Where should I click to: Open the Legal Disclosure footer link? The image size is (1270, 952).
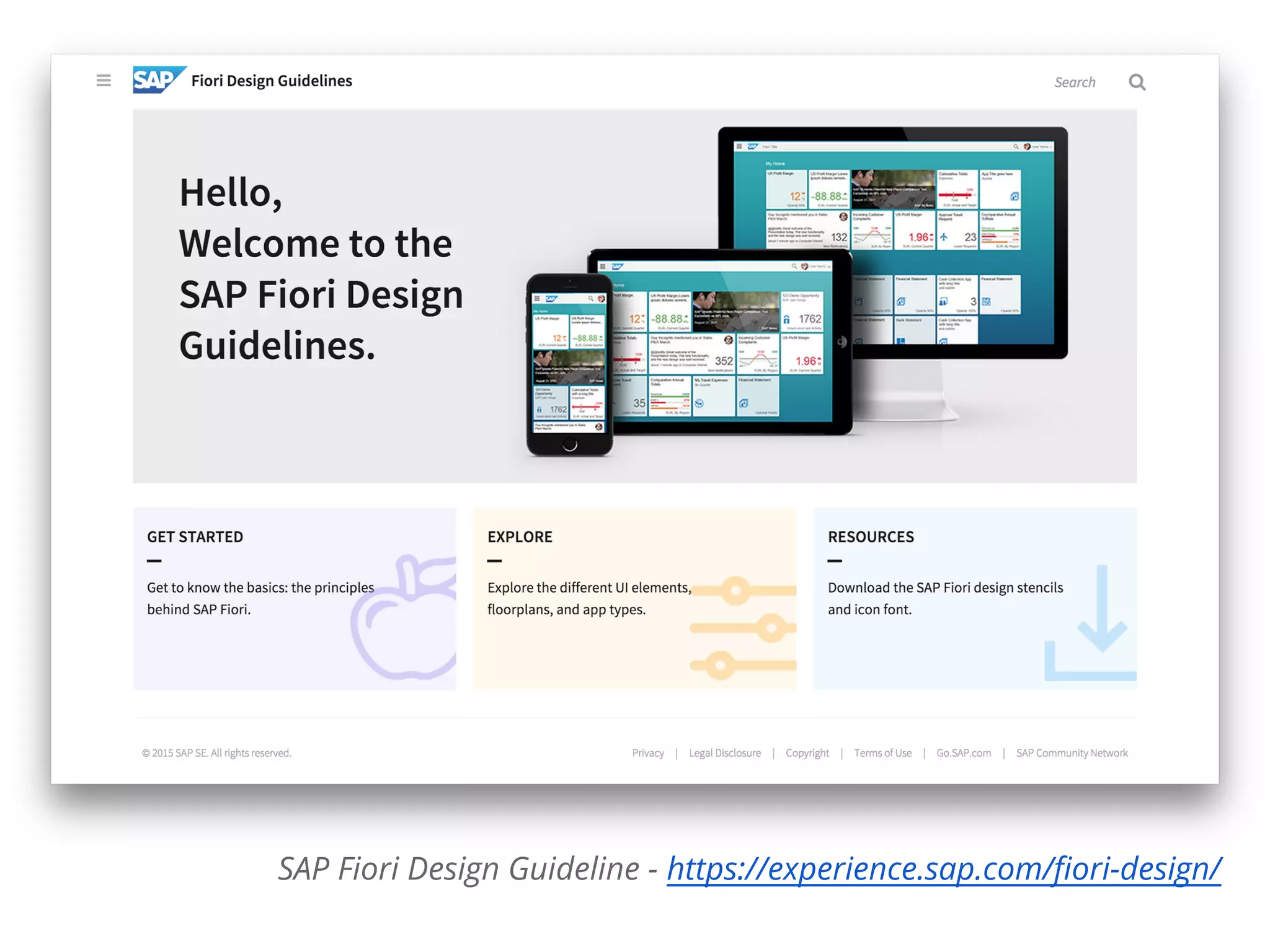[x=725, y=753]
